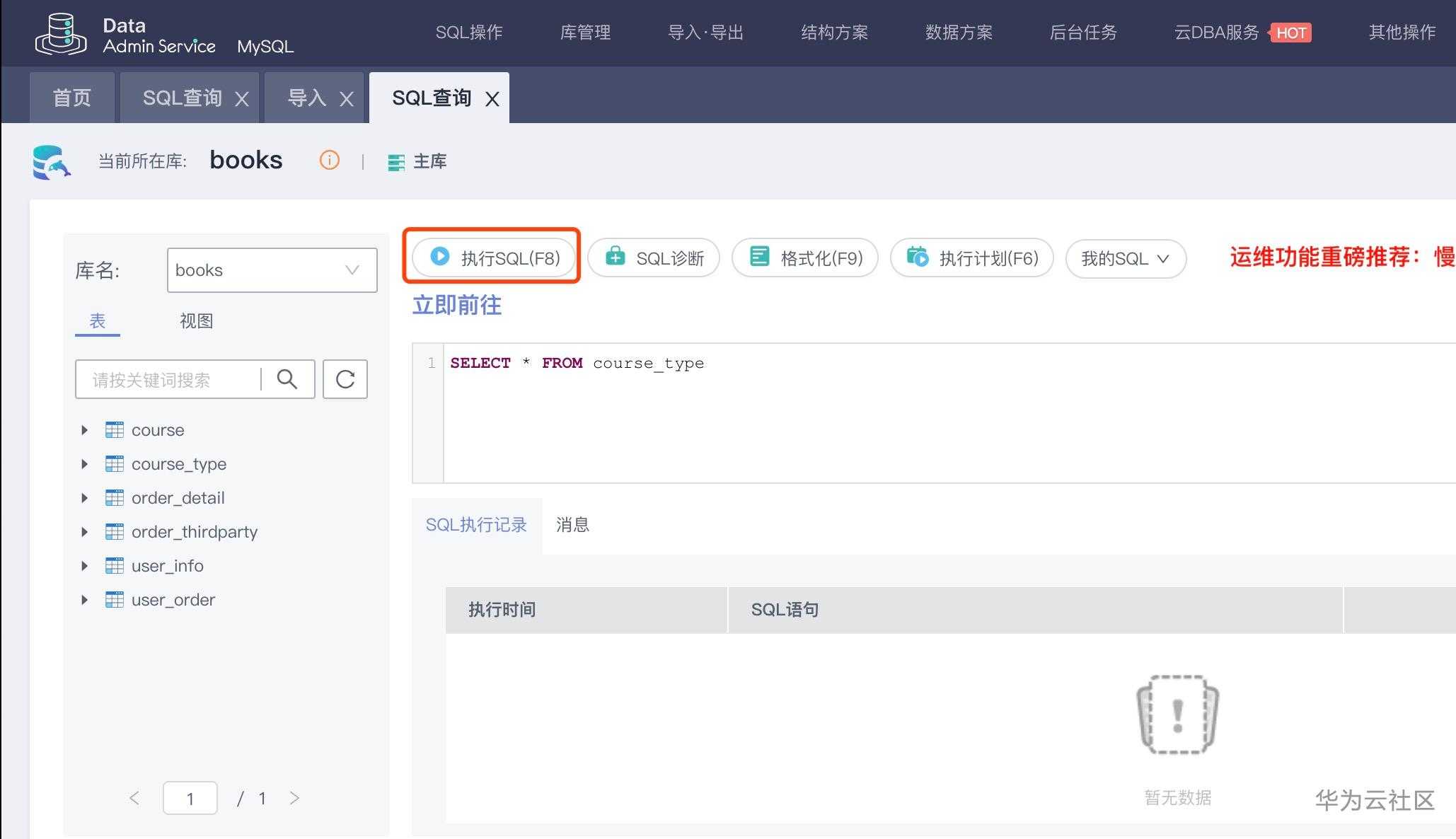The width and height of the screenshot is (1456, 839).
Task: Expand the course table node
Action: click(x=85, y=429)
